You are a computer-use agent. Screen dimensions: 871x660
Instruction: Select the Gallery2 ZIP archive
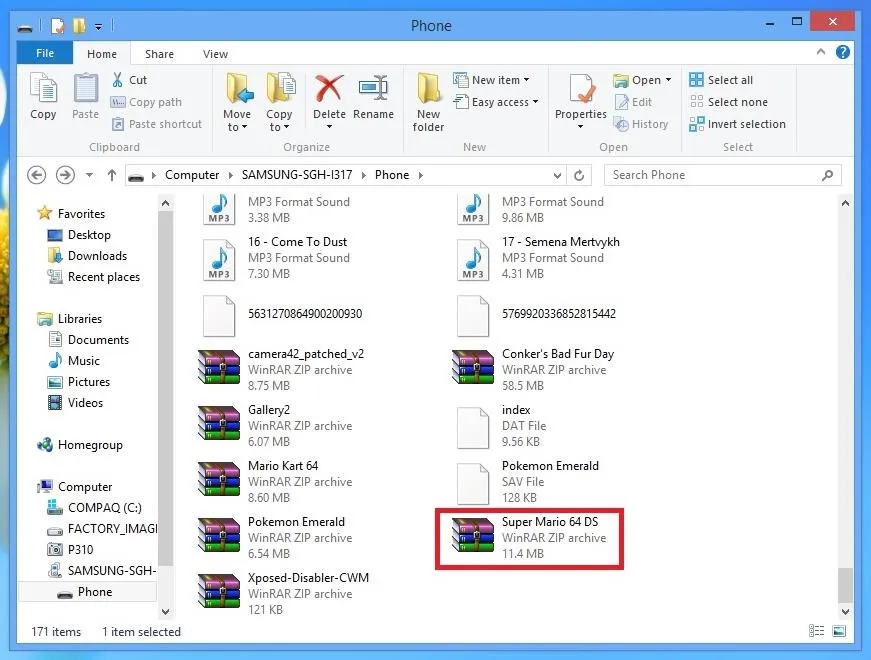276,426
